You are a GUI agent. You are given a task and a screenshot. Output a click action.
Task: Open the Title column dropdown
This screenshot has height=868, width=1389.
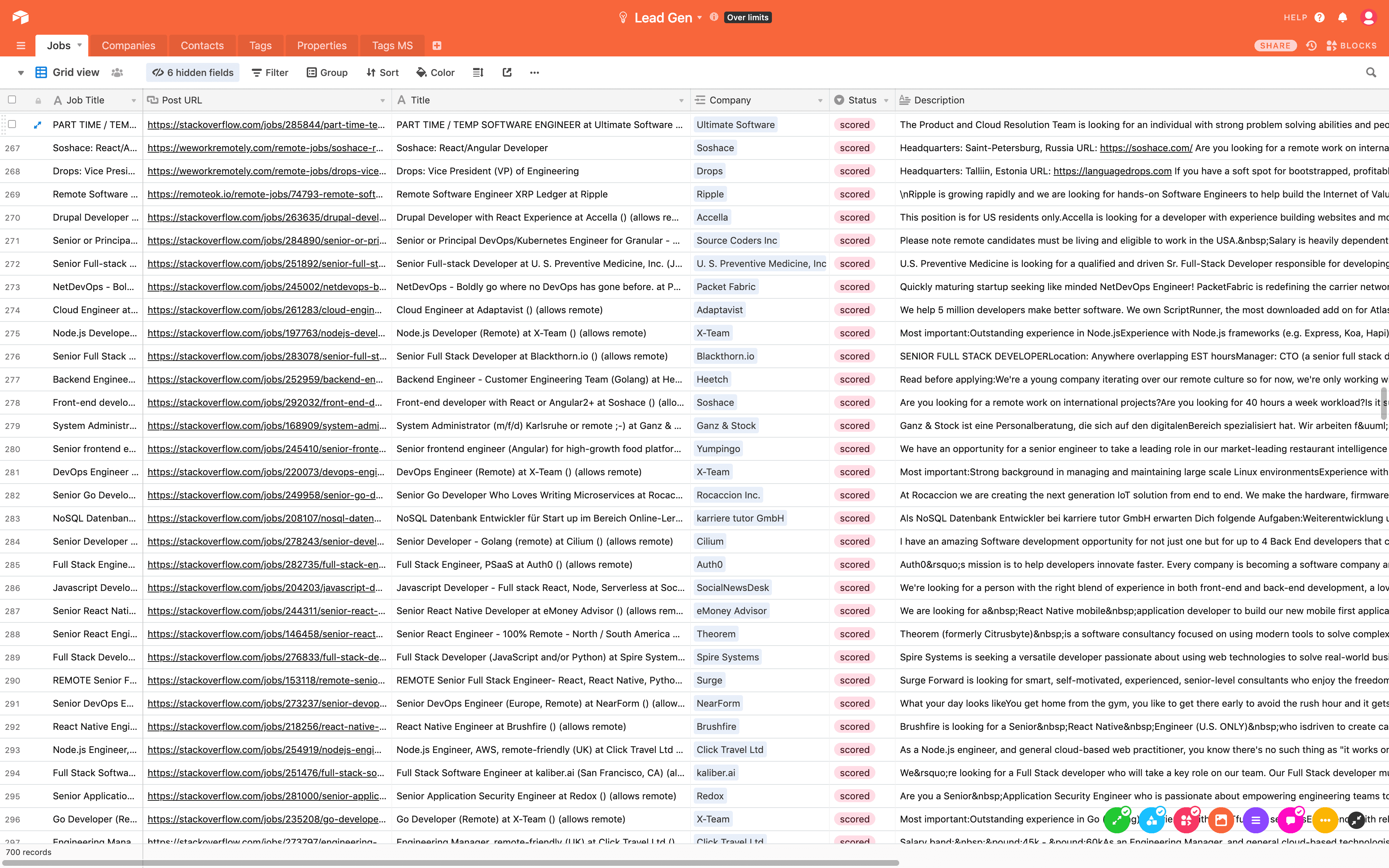(x=681, y=101)
